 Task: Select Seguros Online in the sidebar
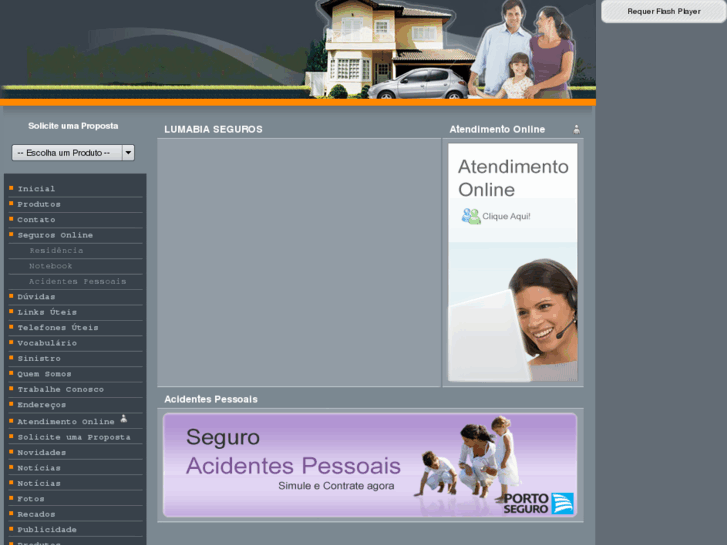55,235
